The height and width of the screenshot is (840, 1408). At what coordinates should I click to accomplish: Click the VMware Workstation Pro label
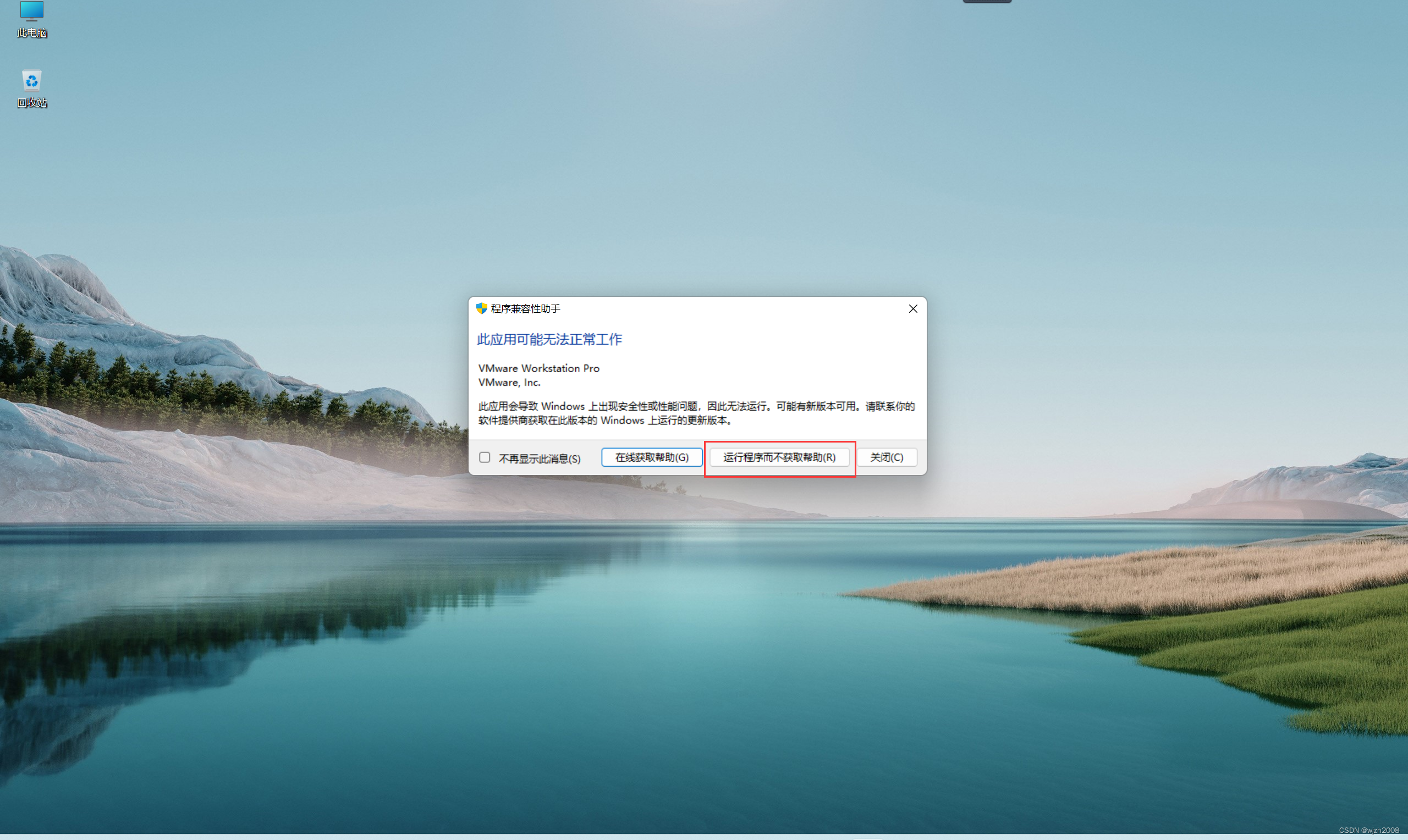tap(538, 368)
